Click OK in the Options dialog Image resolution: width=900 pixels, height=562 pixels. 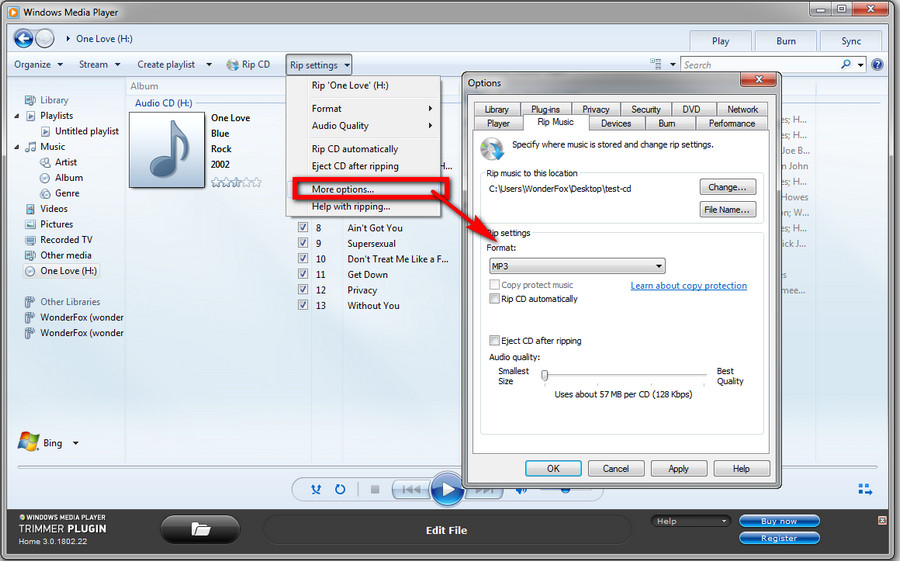pyautogui.click(x=553, y=468)
